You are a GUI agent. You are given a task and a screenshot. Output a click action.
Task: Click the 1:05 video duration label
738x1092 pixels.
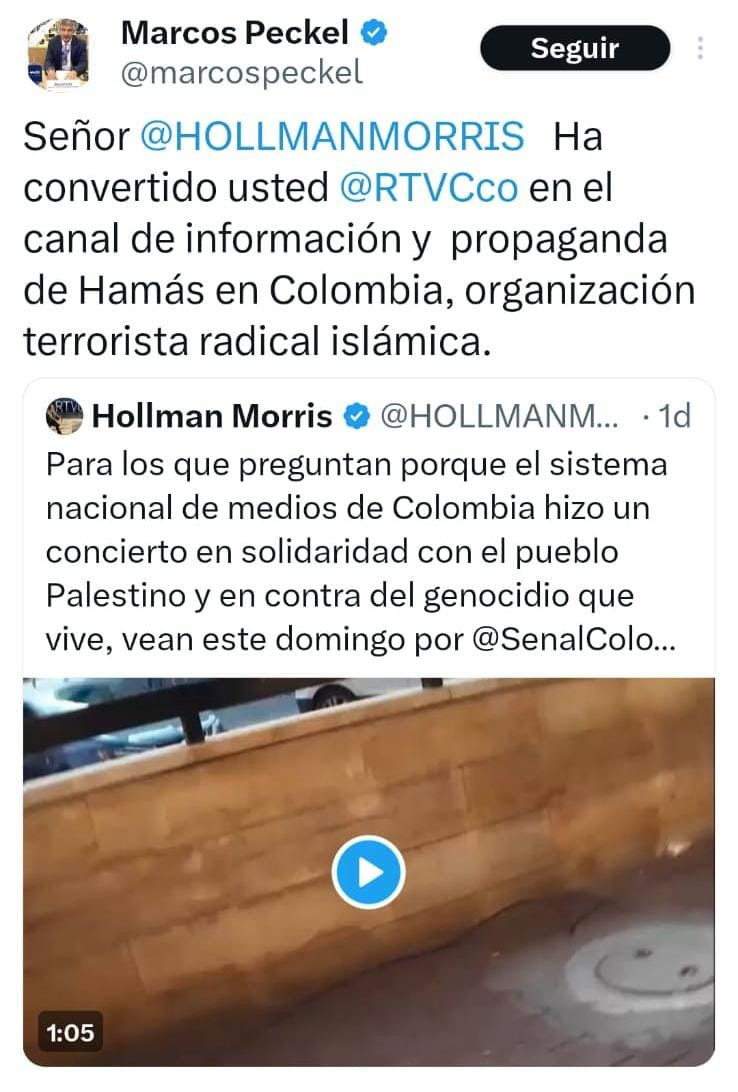click(70, 1032)
